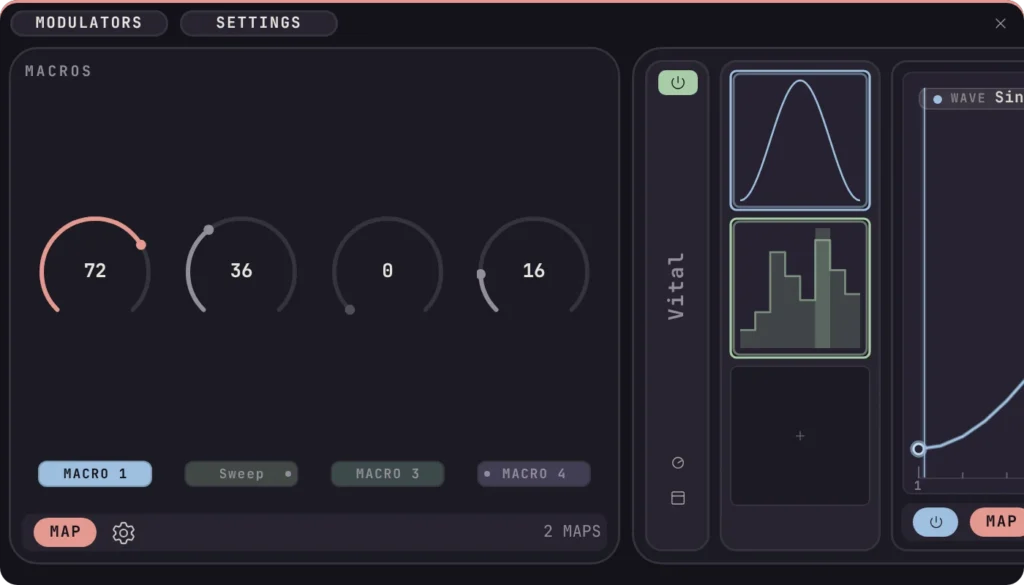Add a new modulator with plus slot

coord(800,435)
